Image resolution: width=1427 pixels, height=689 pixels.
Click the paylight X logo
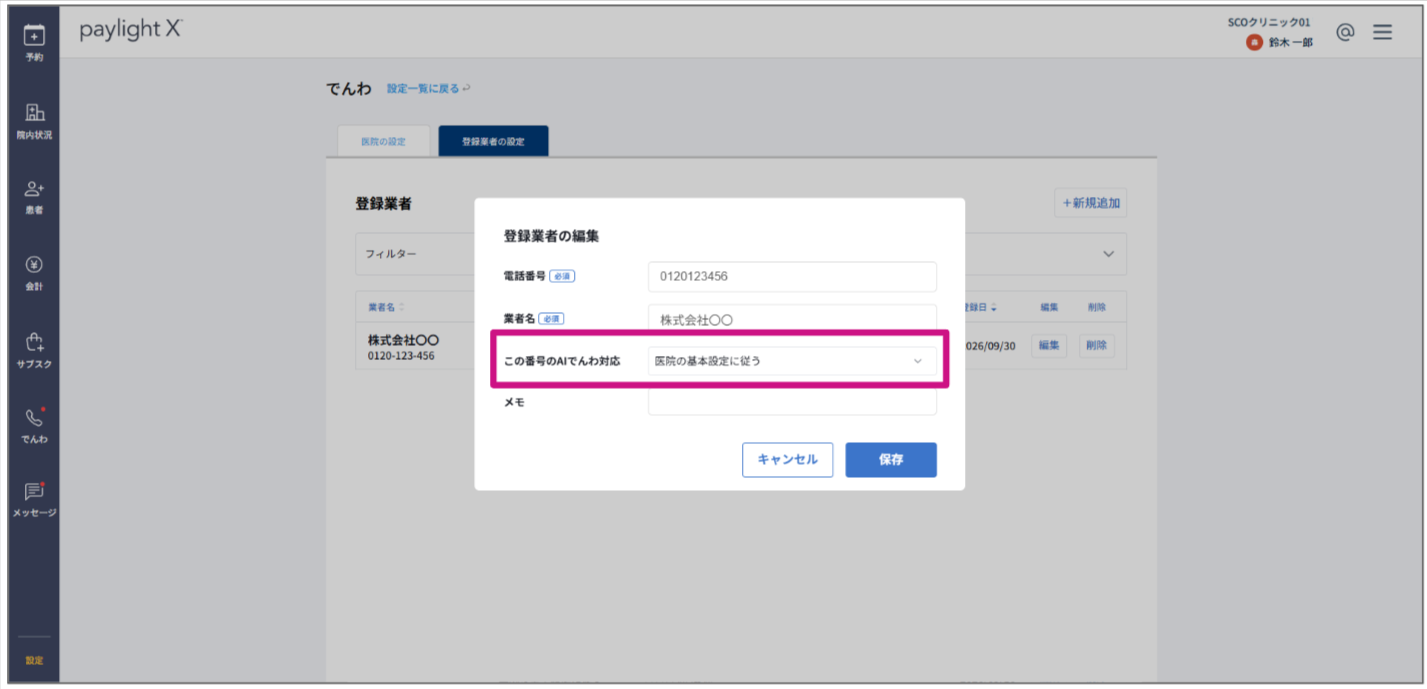[x=131, y=30]
